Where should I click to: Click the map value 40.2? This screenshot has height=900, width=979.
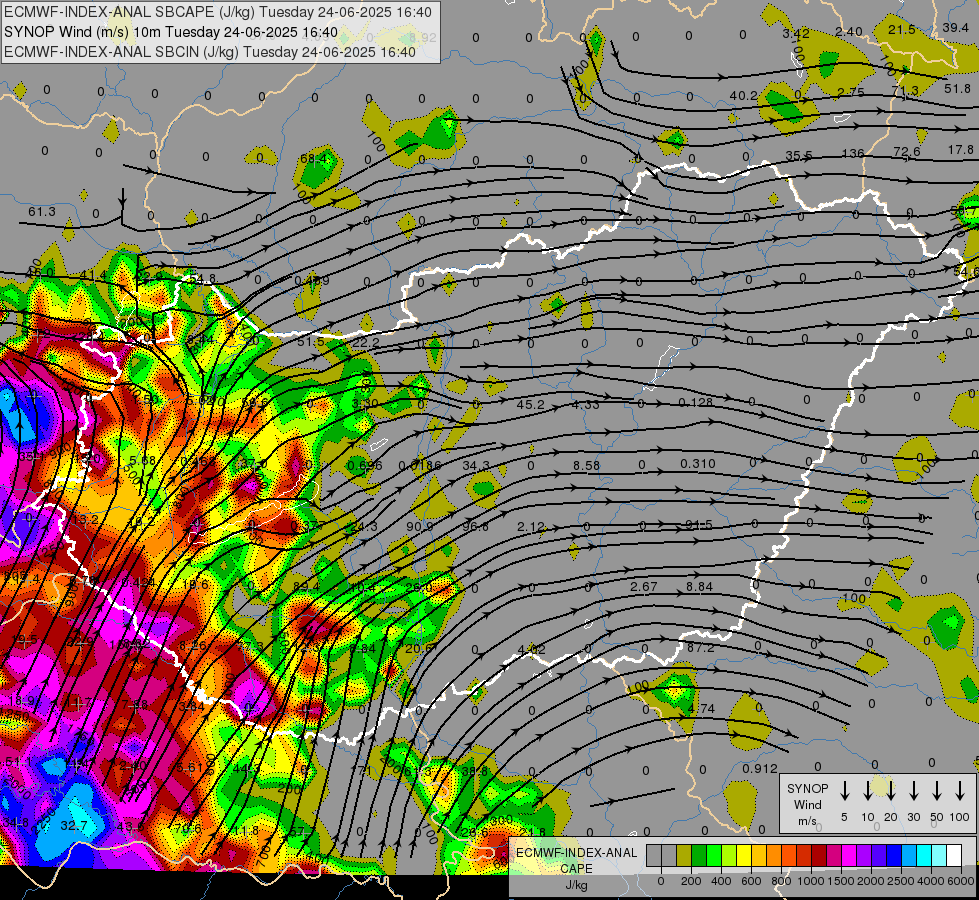(744, 96)
